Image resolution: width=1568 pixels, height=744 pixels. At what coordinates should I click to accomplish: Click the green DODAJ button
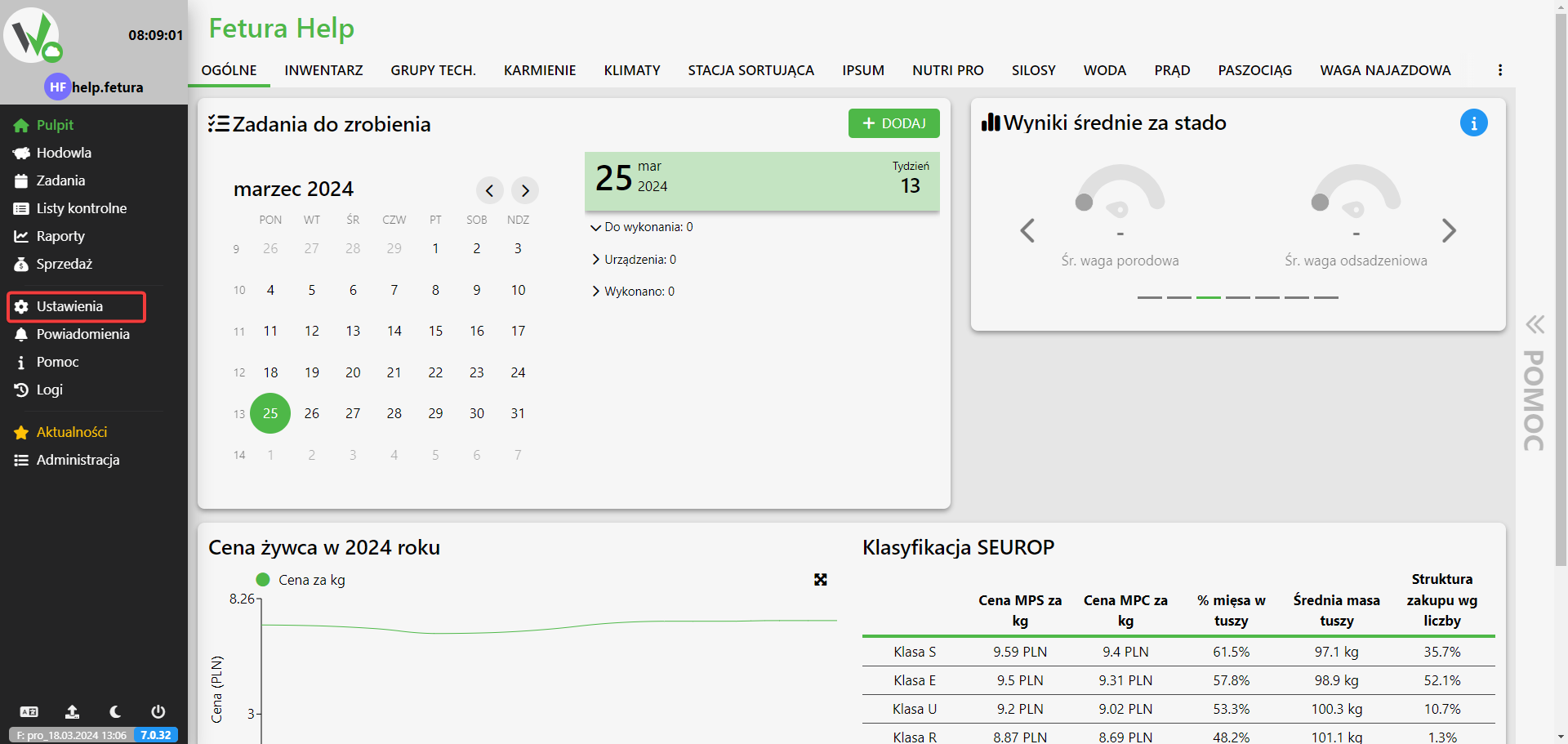click(893, 123)
